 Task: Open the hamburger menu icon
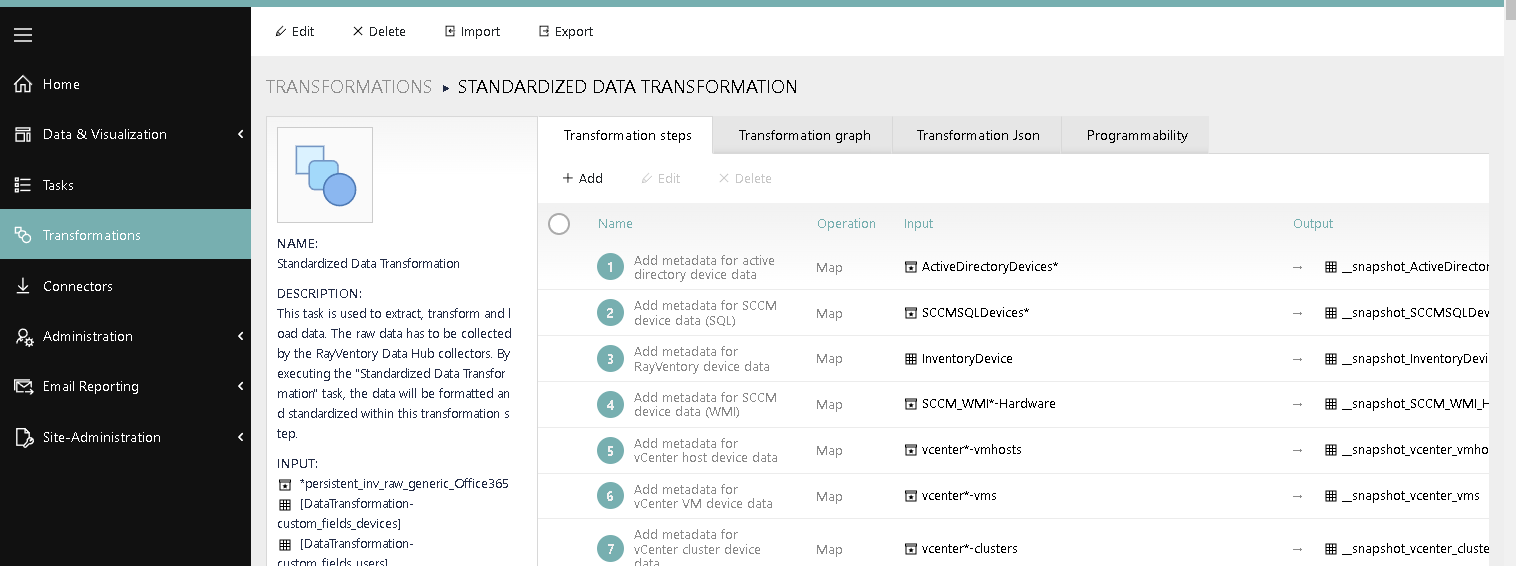point(23,35)
